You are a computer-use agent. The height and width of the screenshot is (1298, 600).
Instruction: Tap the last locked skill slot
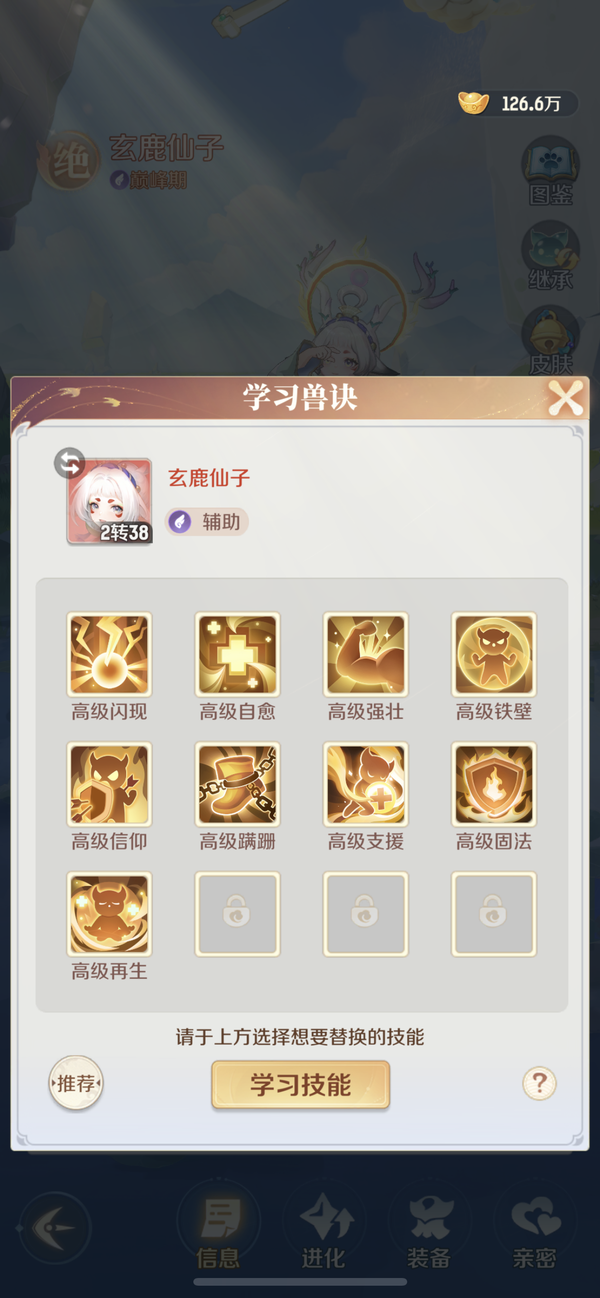click(x=494, y=914)
